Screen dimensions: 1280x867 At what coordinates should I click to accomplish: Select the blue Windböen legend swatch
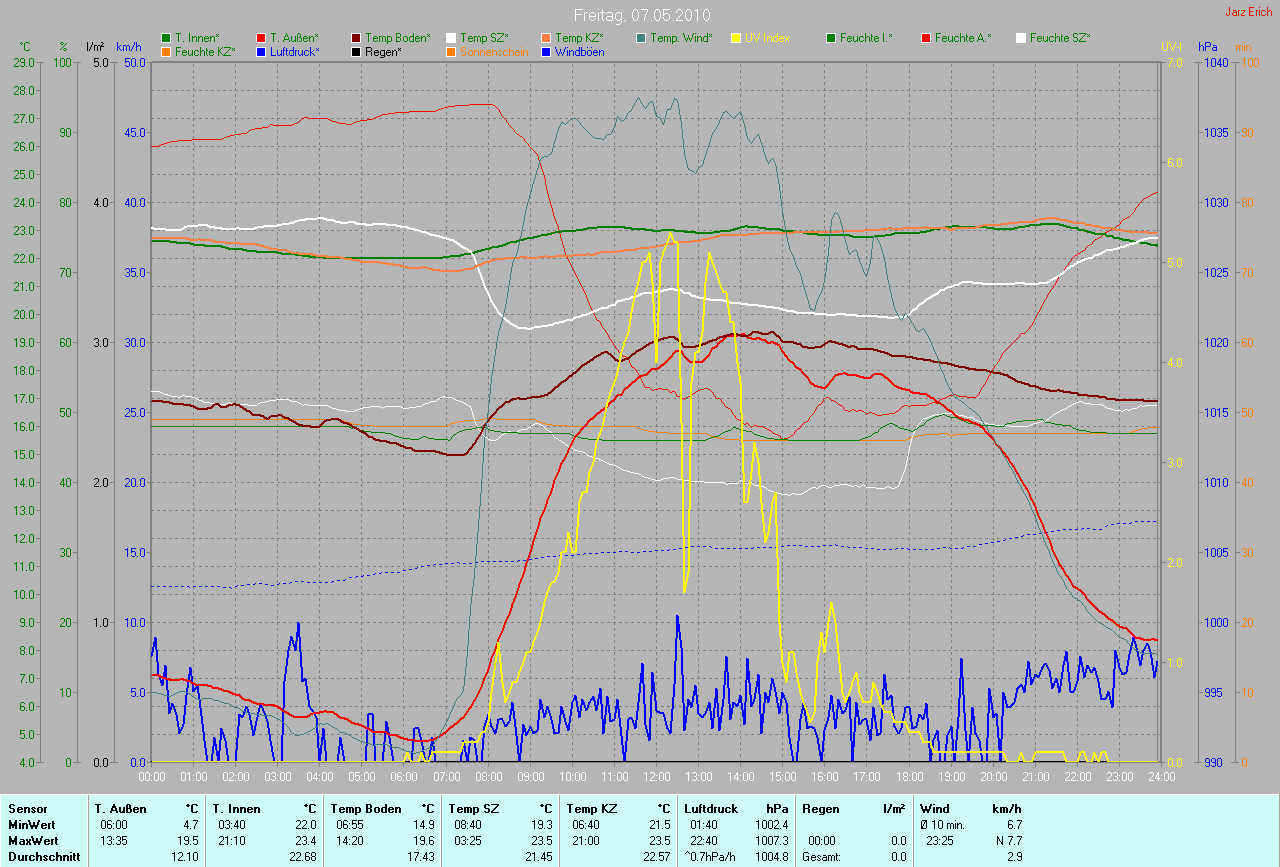click(546, 51)
